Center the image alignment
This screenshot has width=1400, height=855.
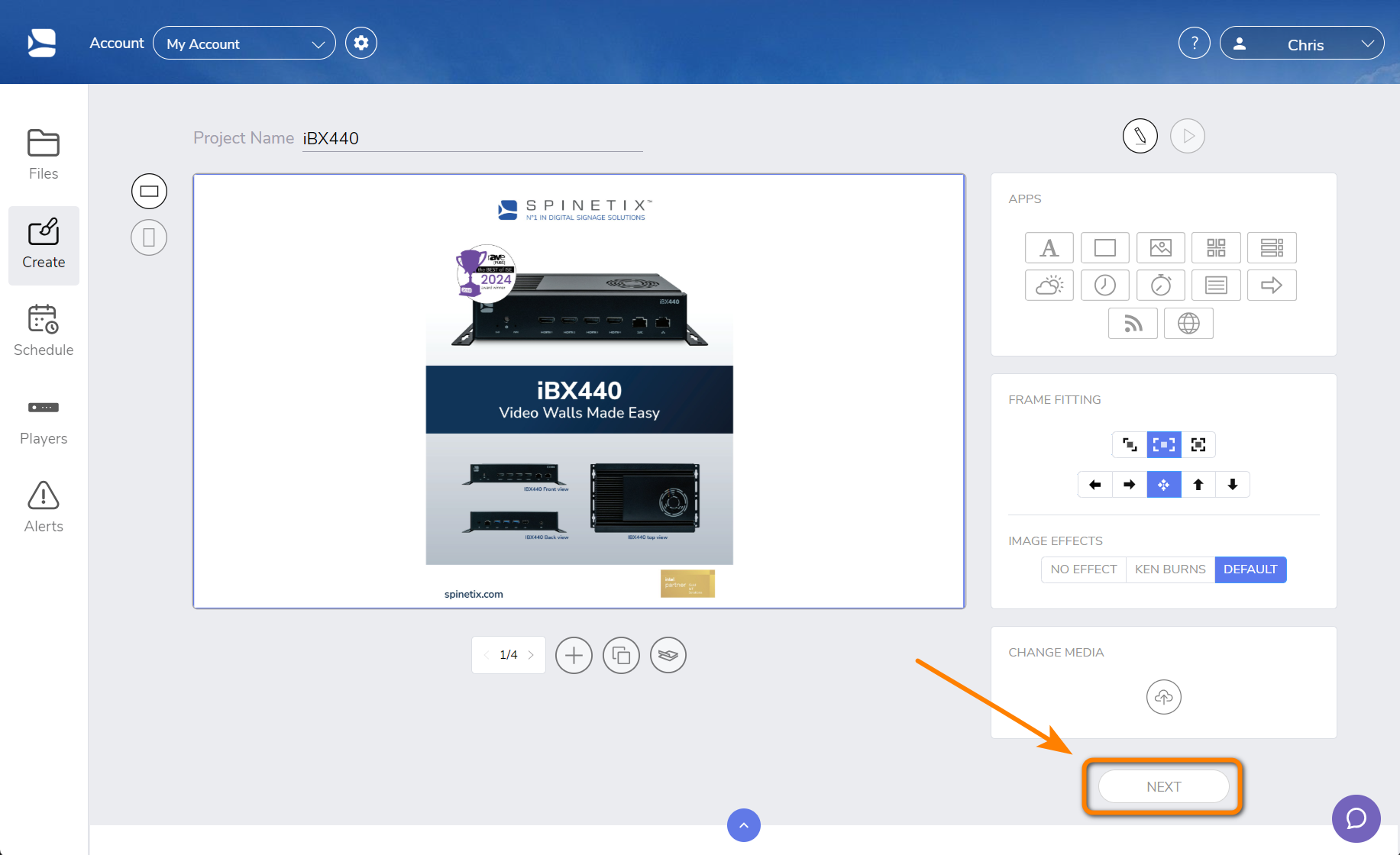(1164, 485)
